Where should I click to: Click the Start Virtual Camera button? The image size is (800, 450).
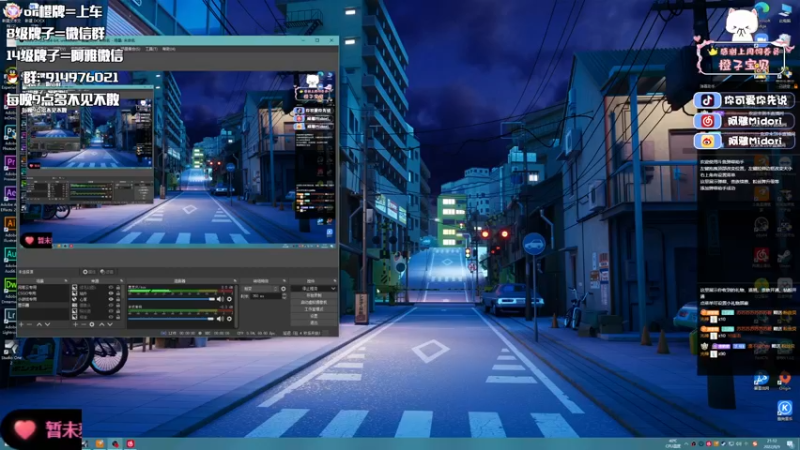click(314, 302)
